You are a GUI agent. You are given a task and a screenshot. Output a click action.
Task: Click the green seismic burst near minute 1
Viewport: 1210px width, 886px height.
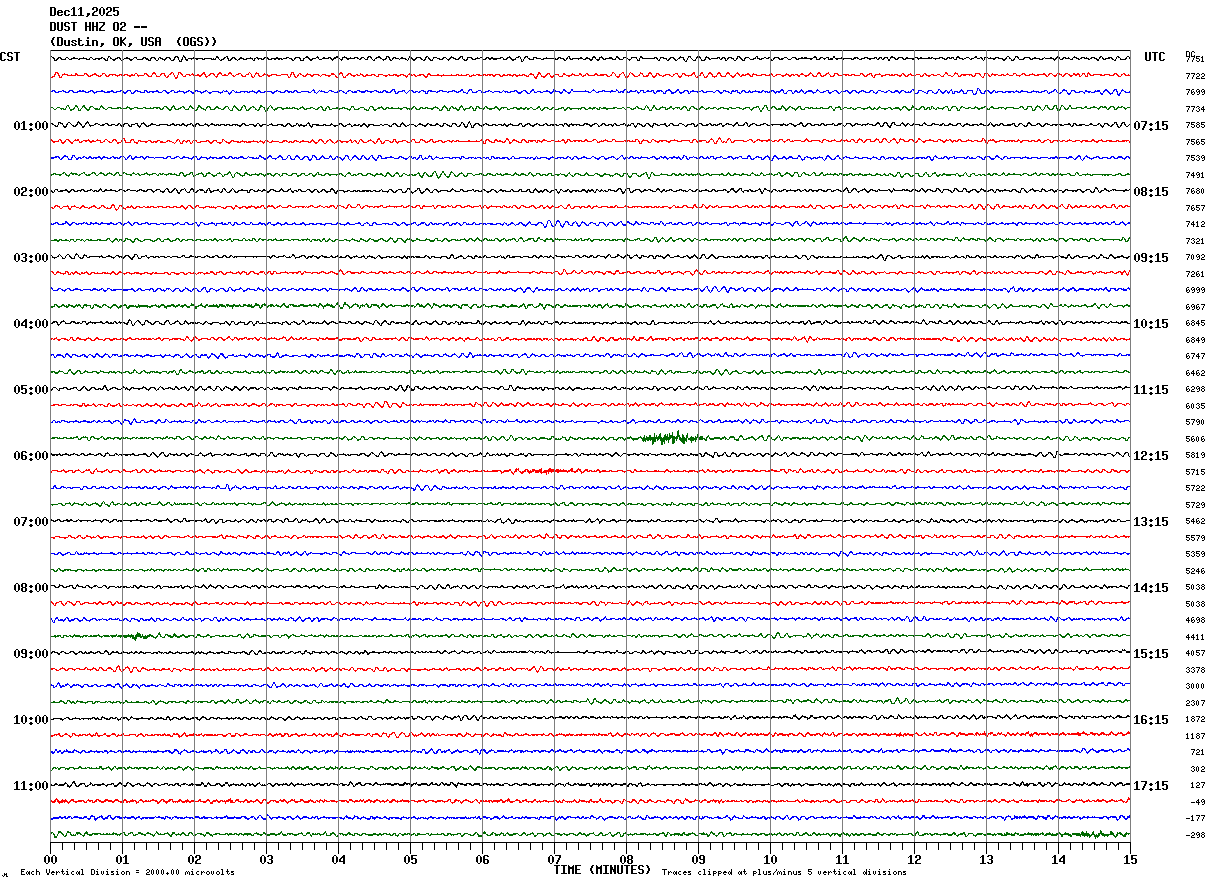coord(137,635)
